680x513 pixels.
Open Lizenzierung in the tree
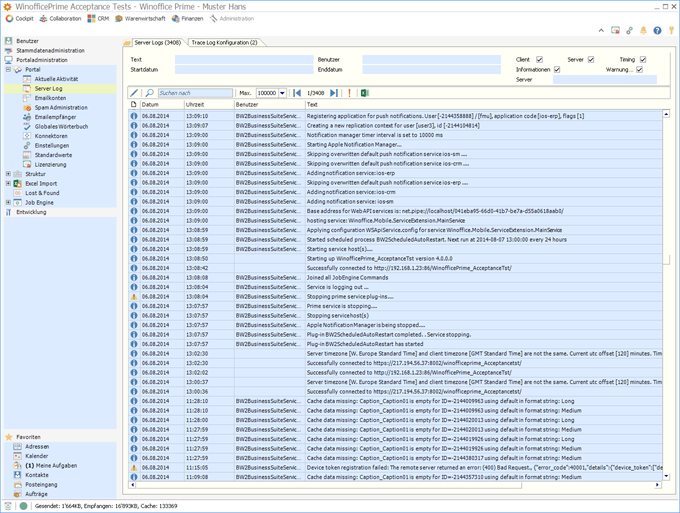click(50, 164)
